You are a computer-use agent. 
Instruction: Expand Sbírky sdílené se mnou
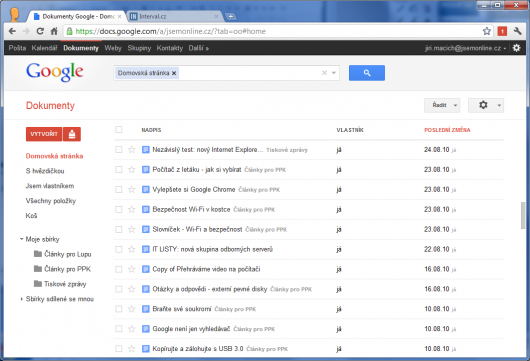coord(22,299)
